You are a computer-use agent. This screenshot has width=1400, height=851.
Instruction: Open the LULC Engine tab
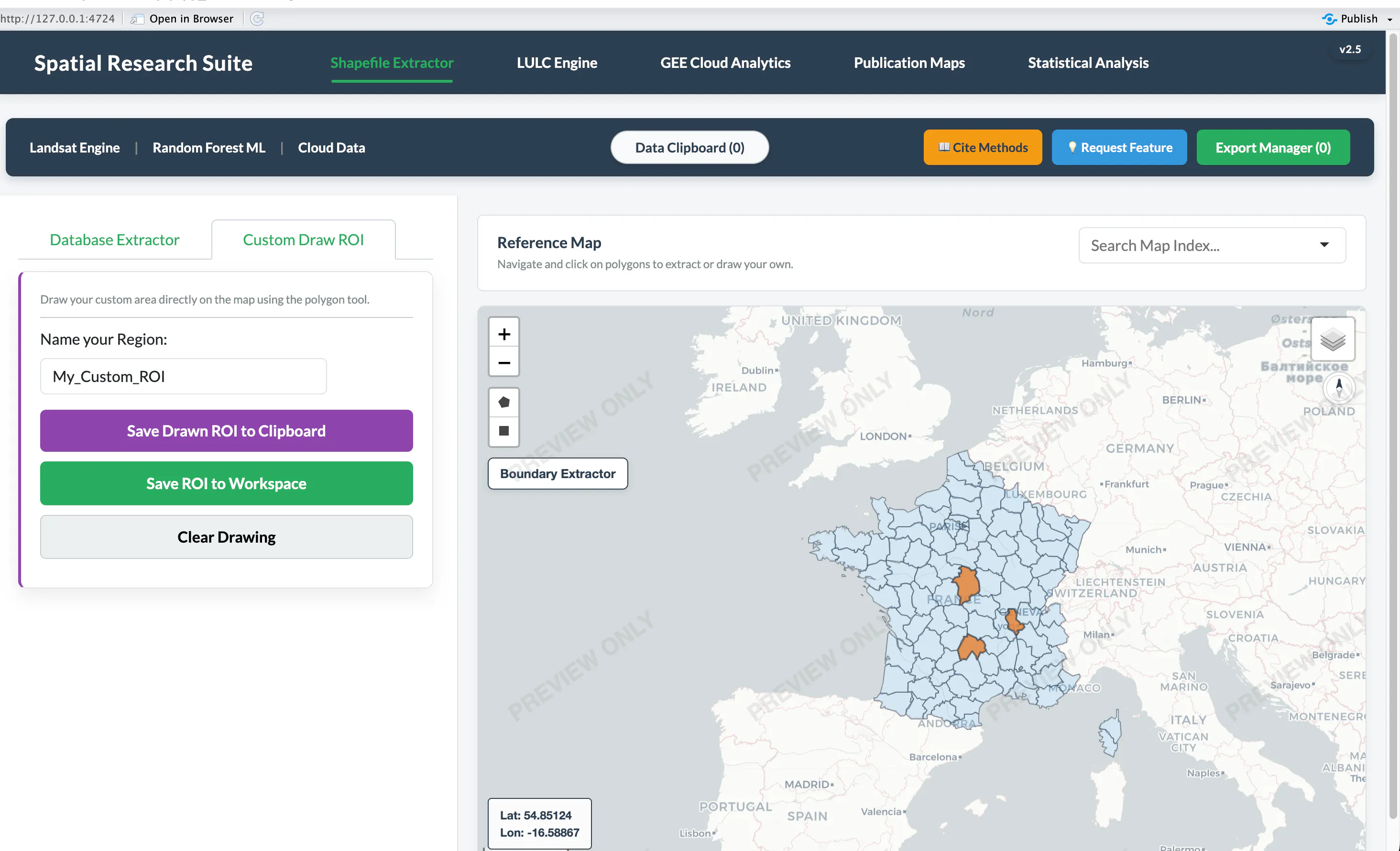pyautogui.click(x=557, y=63)
